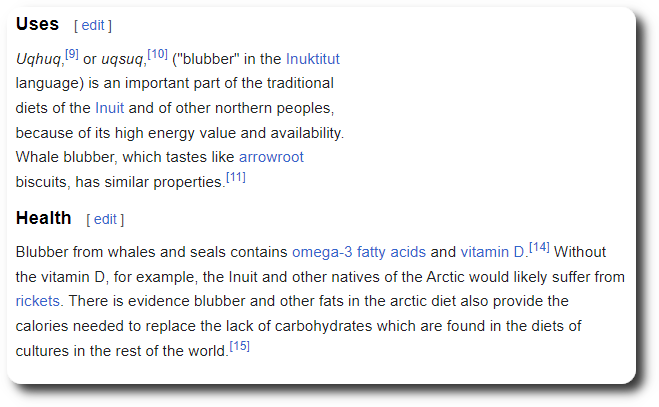Open the omega-3 fatty acids link
659x407 pixels.
coord(359,252)
